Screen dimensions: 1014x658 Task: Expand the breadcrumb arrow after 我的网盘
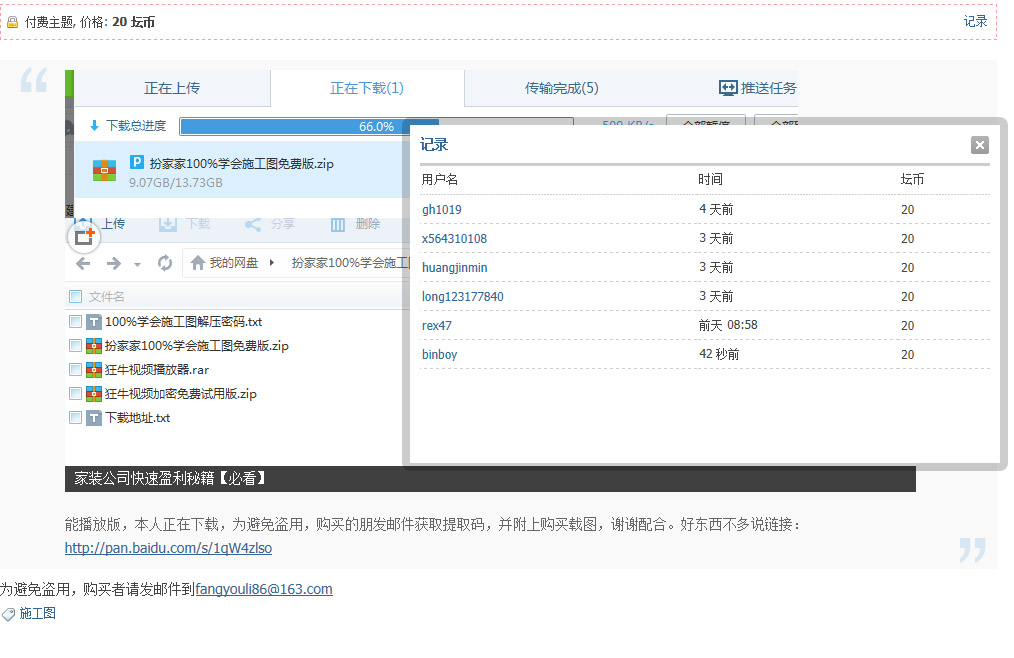pyautogui.click(x=272, y=263)
